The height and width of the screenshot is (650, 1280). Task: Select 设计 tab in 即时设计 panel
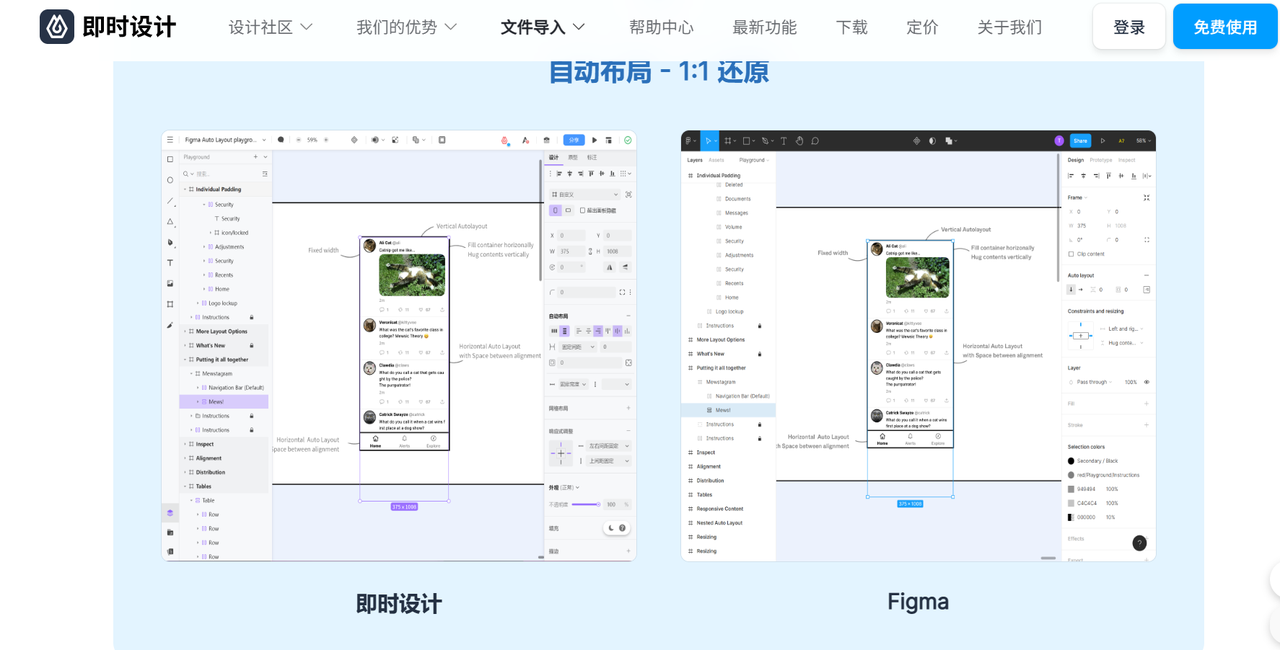(x=554, y=157)
